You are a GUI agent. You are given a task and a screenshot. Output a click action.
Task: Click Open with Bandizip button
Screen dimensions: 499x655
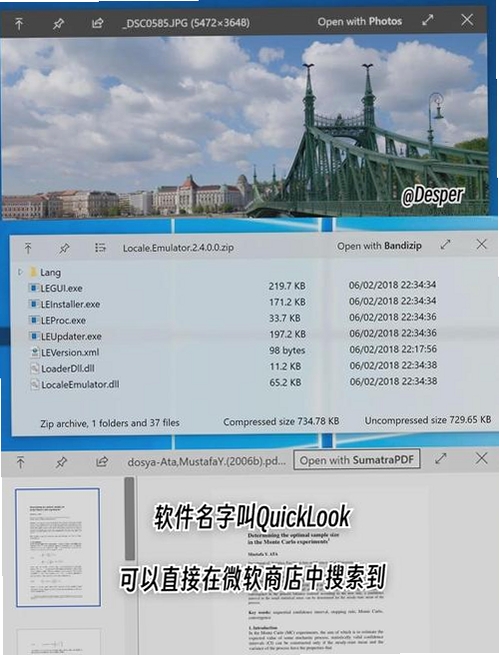(x=379, y=246)
